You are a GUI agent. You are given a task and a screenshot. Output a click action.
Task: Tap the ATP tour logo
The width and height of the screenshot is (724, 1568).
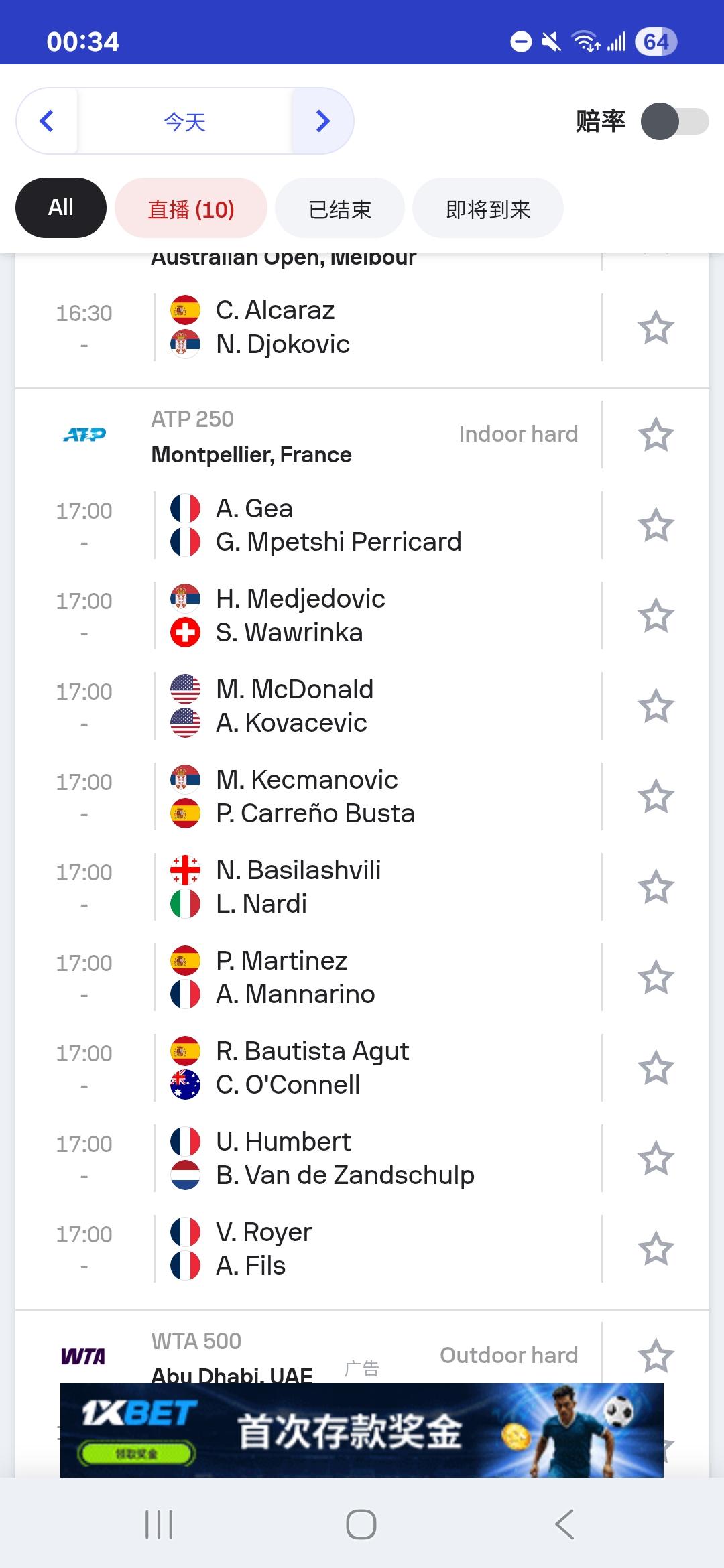tap(84, 435)
